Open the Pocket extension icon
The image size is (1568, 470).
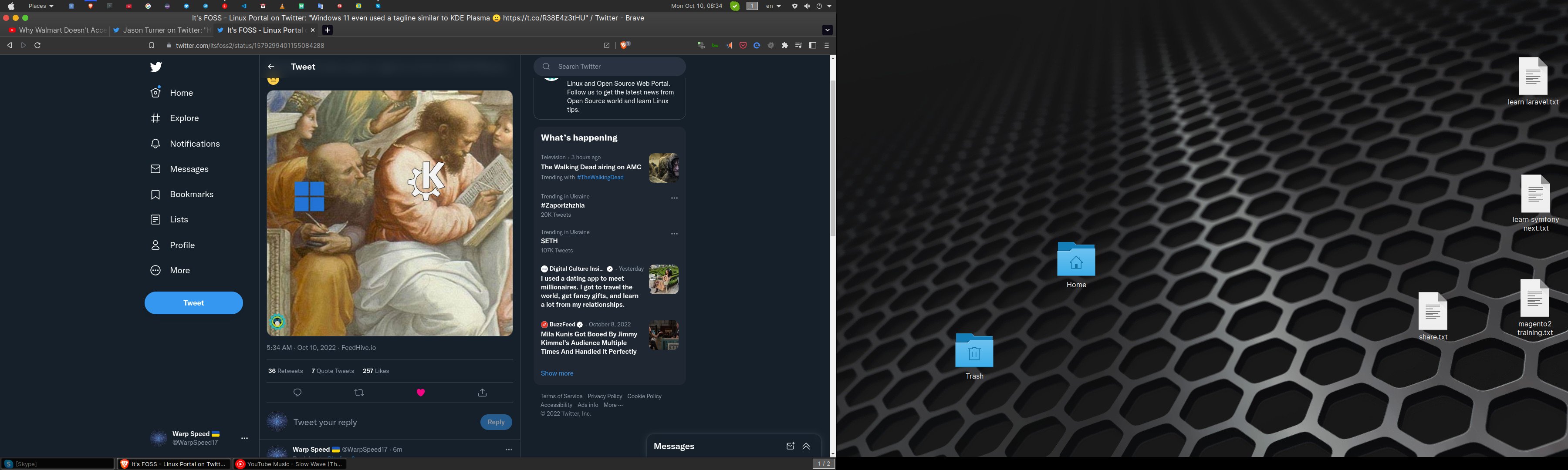(x=743, y=45)
